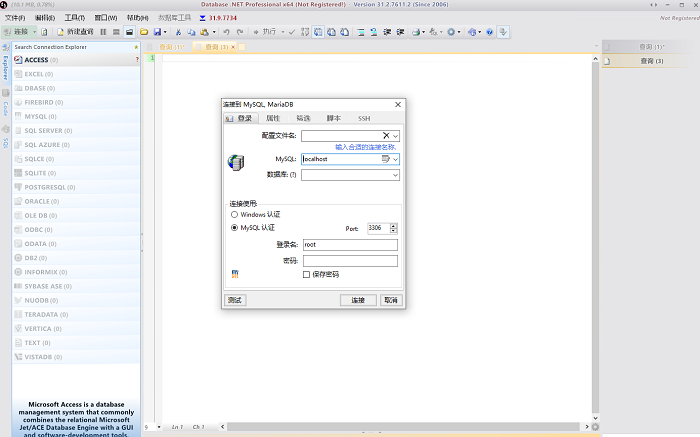Image resolution: width=700 pixels, height=437 pixels.
Task: Toggle the panel layout icon next to New Query
Action: pyautogui.click(x=103, y=32)
